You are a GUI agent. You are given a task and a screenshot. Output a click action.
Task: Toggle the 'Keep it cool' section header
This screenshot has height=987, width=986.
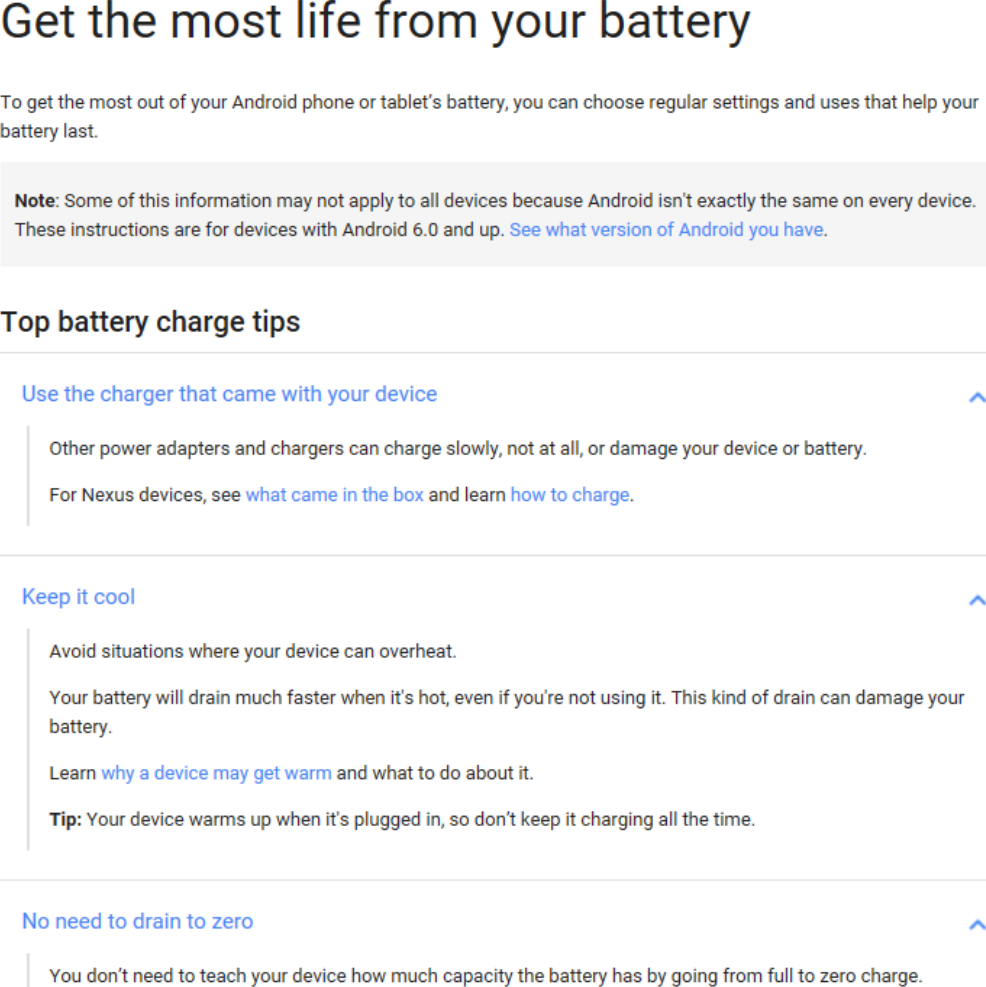pos(78,597)
